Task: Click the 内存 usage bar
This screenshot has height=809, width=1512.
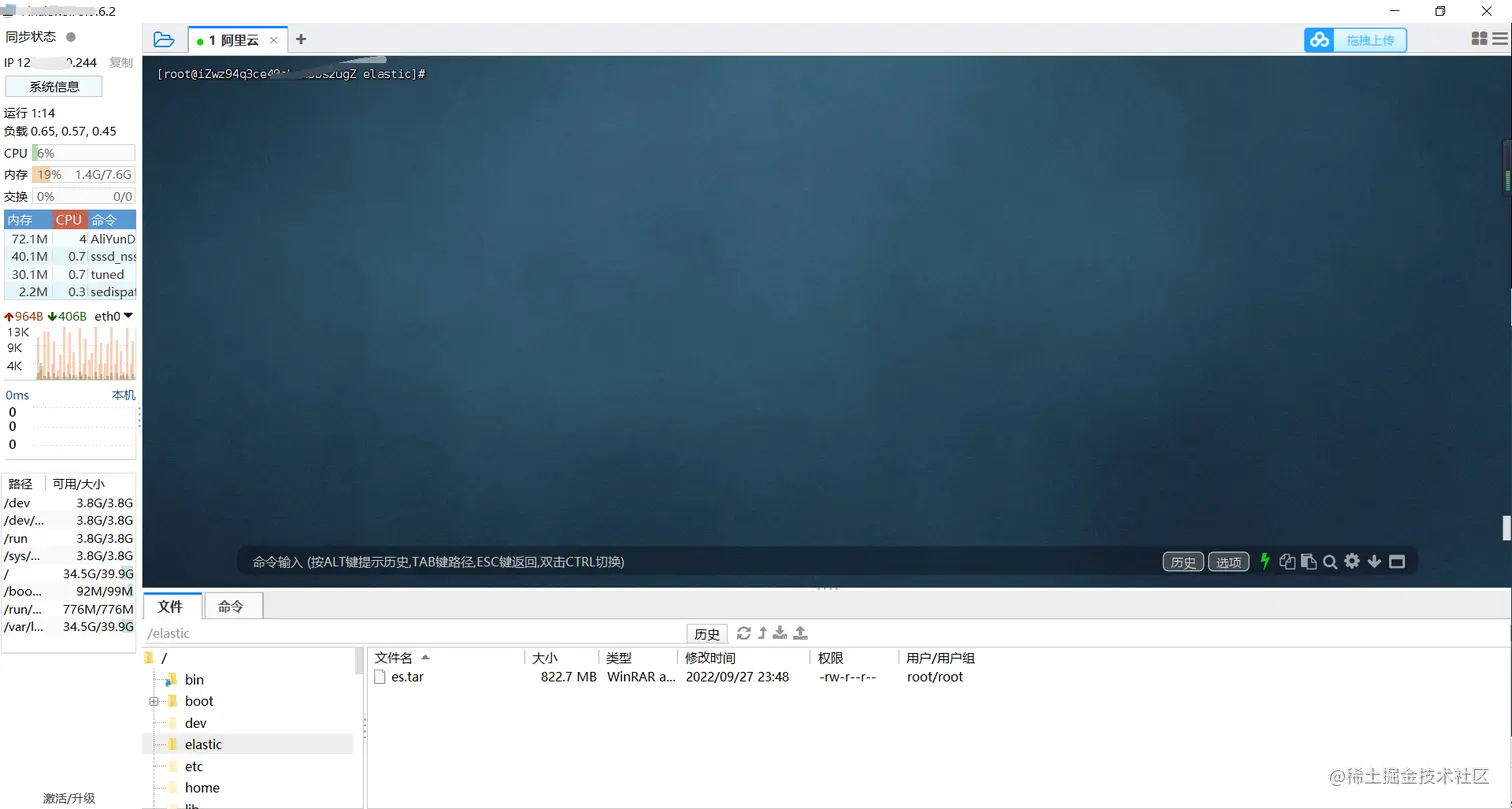Action: (84, 174)
